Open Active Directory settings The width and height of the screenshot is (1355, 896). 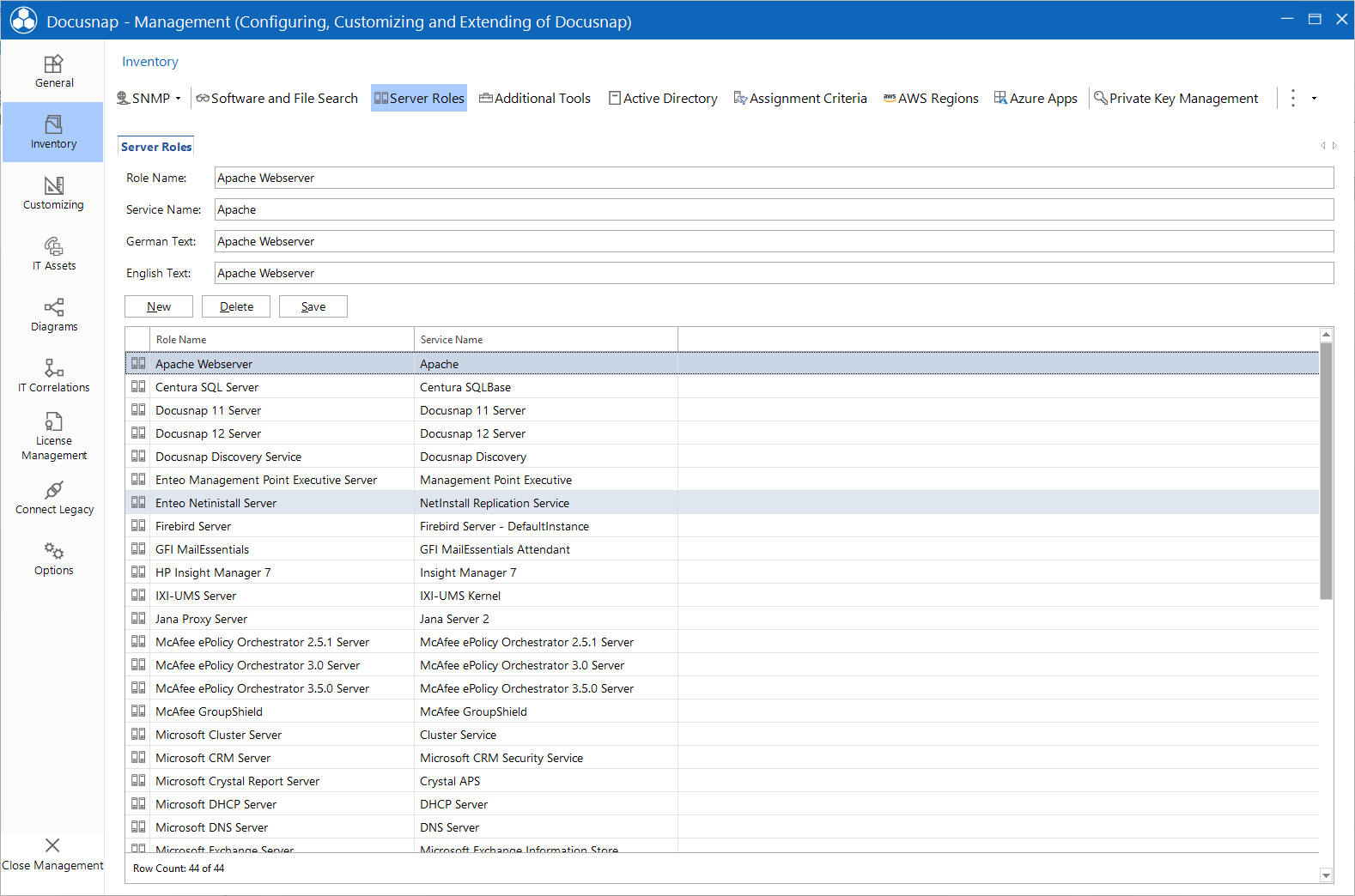[663, 99]
